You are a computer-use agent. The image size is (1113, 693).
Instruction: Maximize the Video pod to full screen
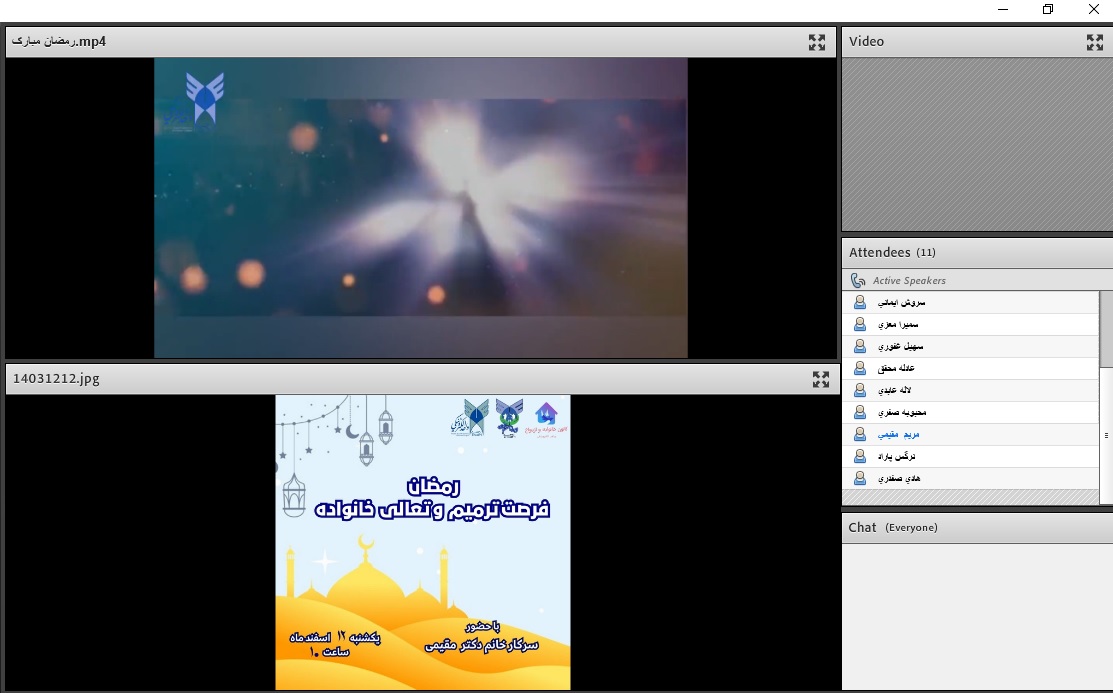point(1094,42)
